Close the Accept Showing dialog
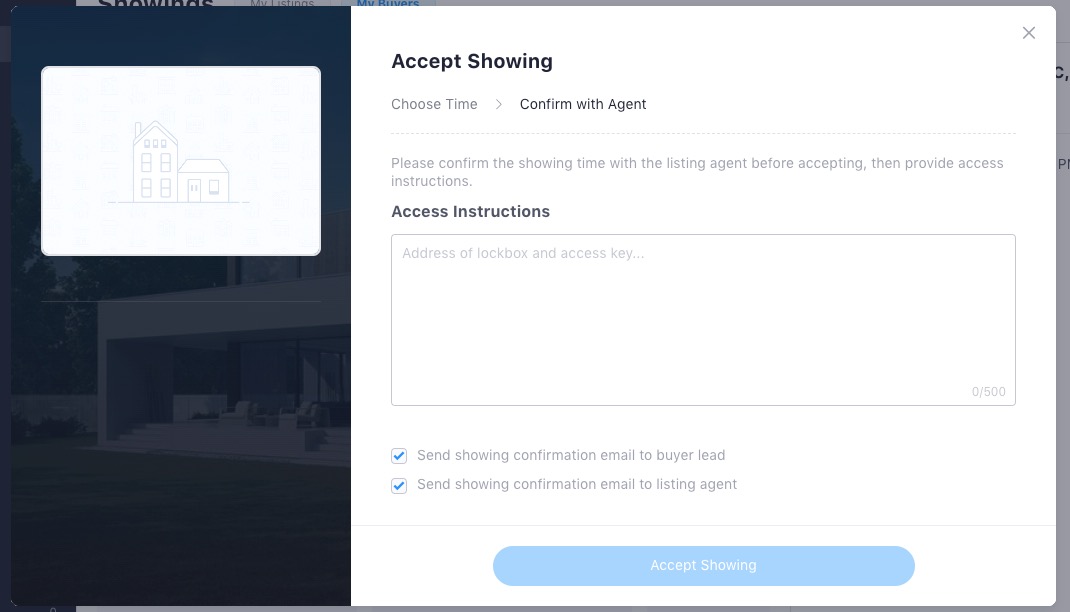 1028,33
